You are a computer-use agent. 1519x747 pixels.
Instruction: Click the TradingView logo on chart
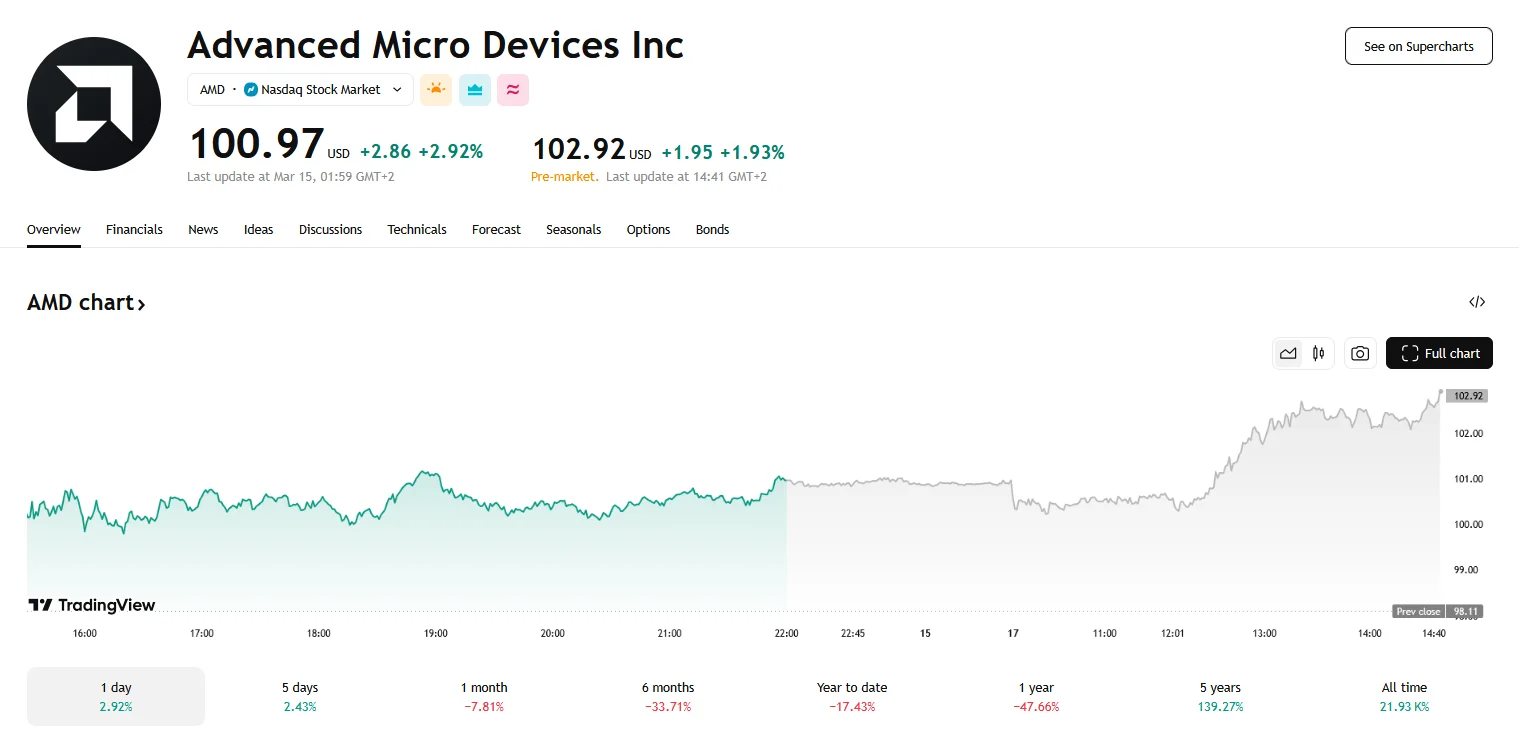[91, 605]
